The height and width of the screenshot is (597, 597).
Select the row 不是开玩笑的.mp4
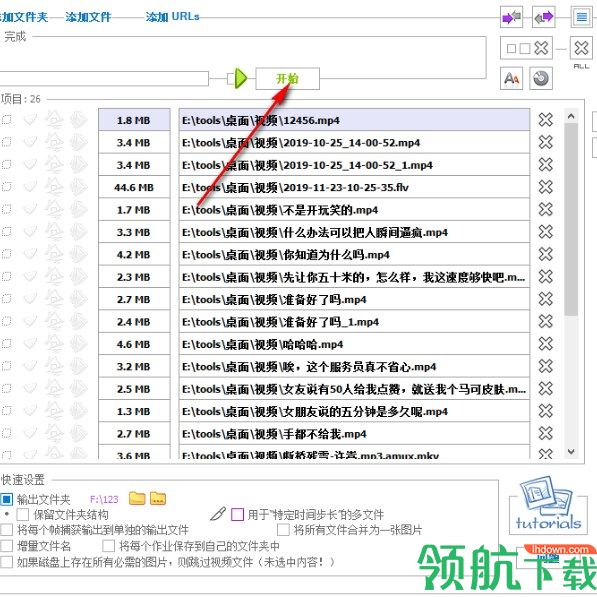click(354, 210)
